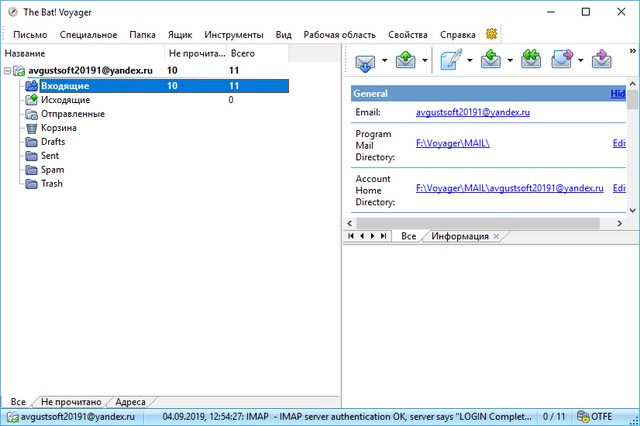Open dropdown arrow next to new message icon
The image size is (640, 426).
coord(469,62)
